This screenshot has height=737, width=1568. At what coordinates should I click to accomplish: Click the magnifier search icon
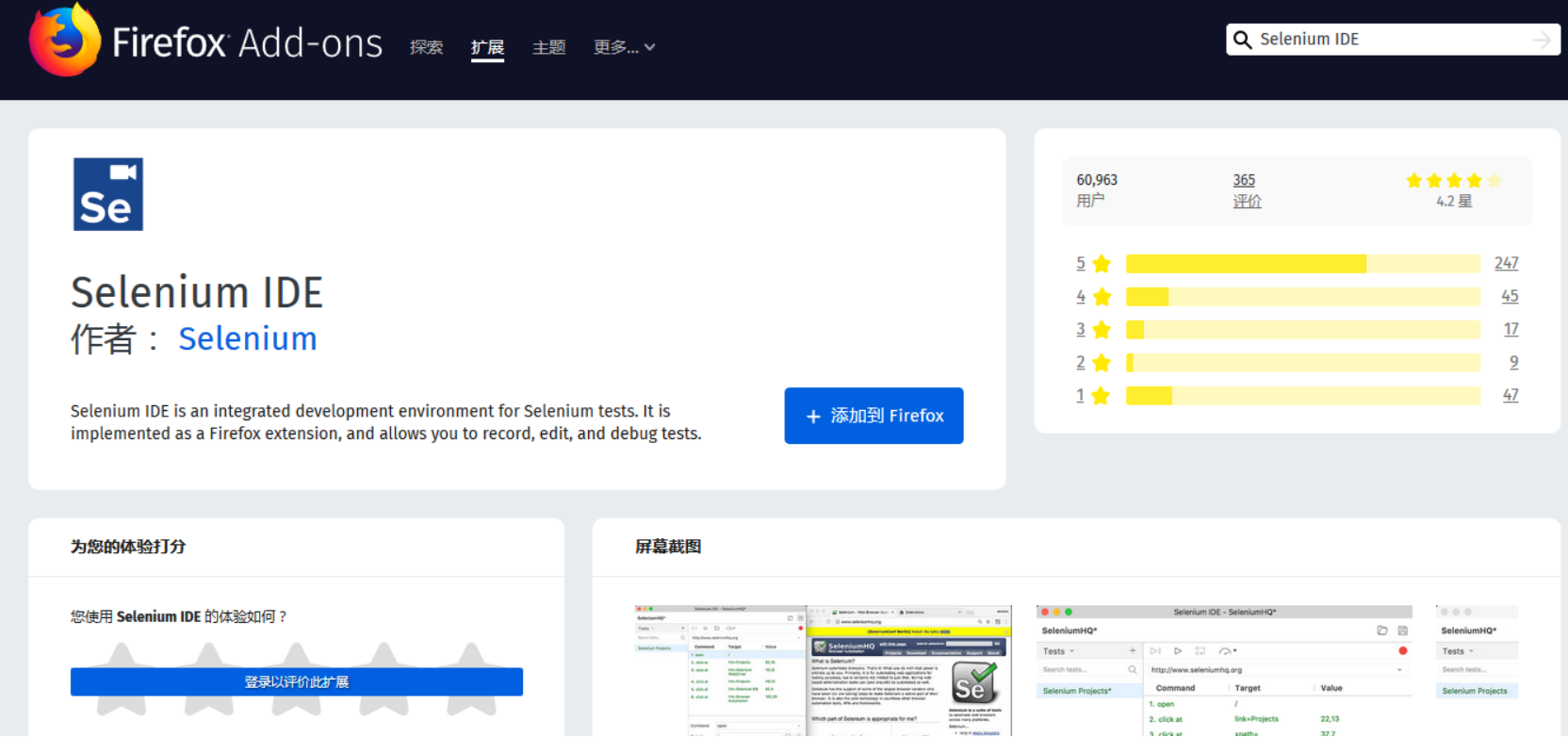click(1243, 40)
